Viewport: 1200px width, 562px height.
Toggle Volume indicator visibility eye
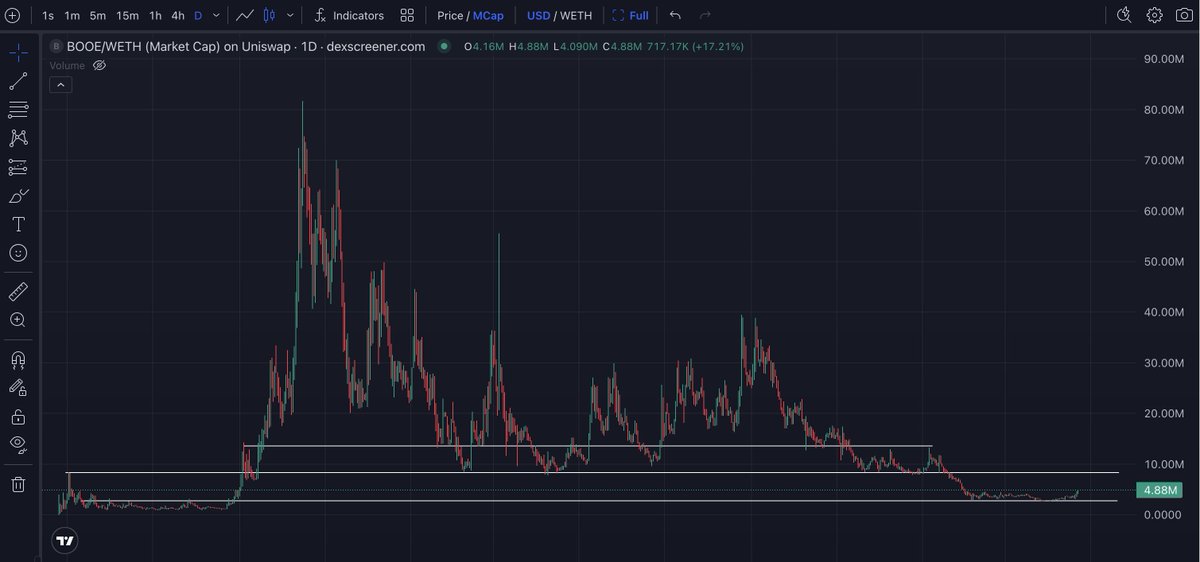tap(99, 66)
